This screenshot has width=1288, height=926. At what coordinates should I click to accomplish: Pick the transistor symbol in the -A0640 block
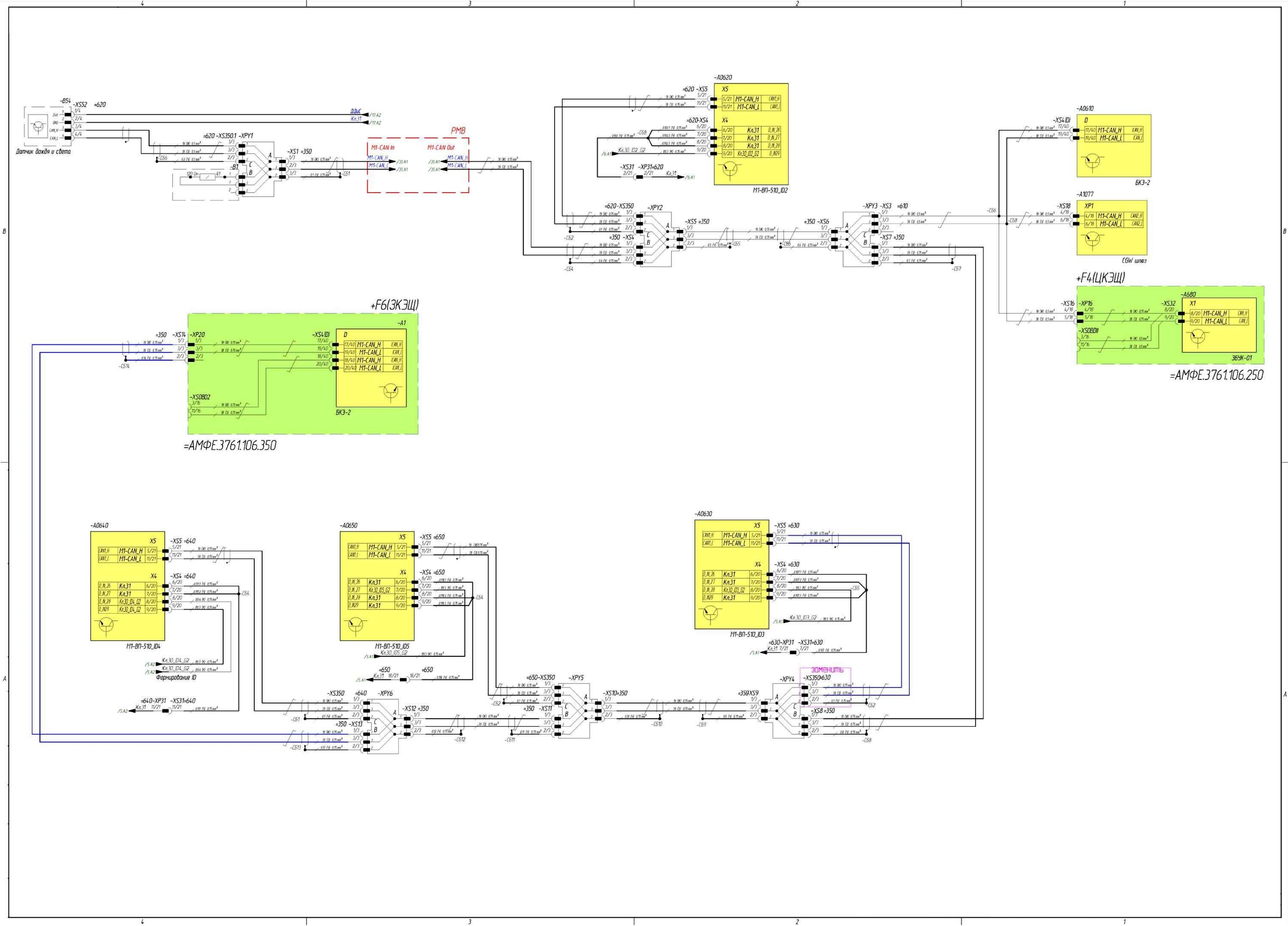[106, 625]
